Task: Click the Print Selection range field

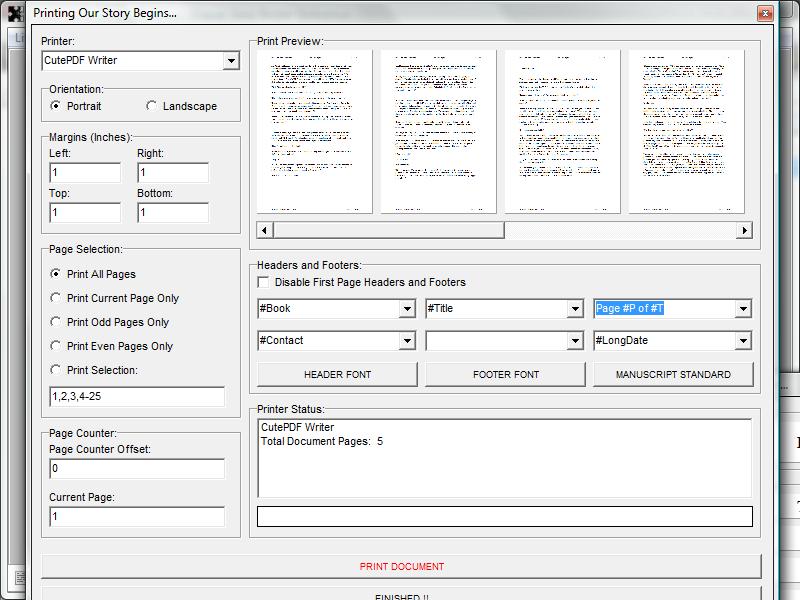Action: (x=137, y=397)
